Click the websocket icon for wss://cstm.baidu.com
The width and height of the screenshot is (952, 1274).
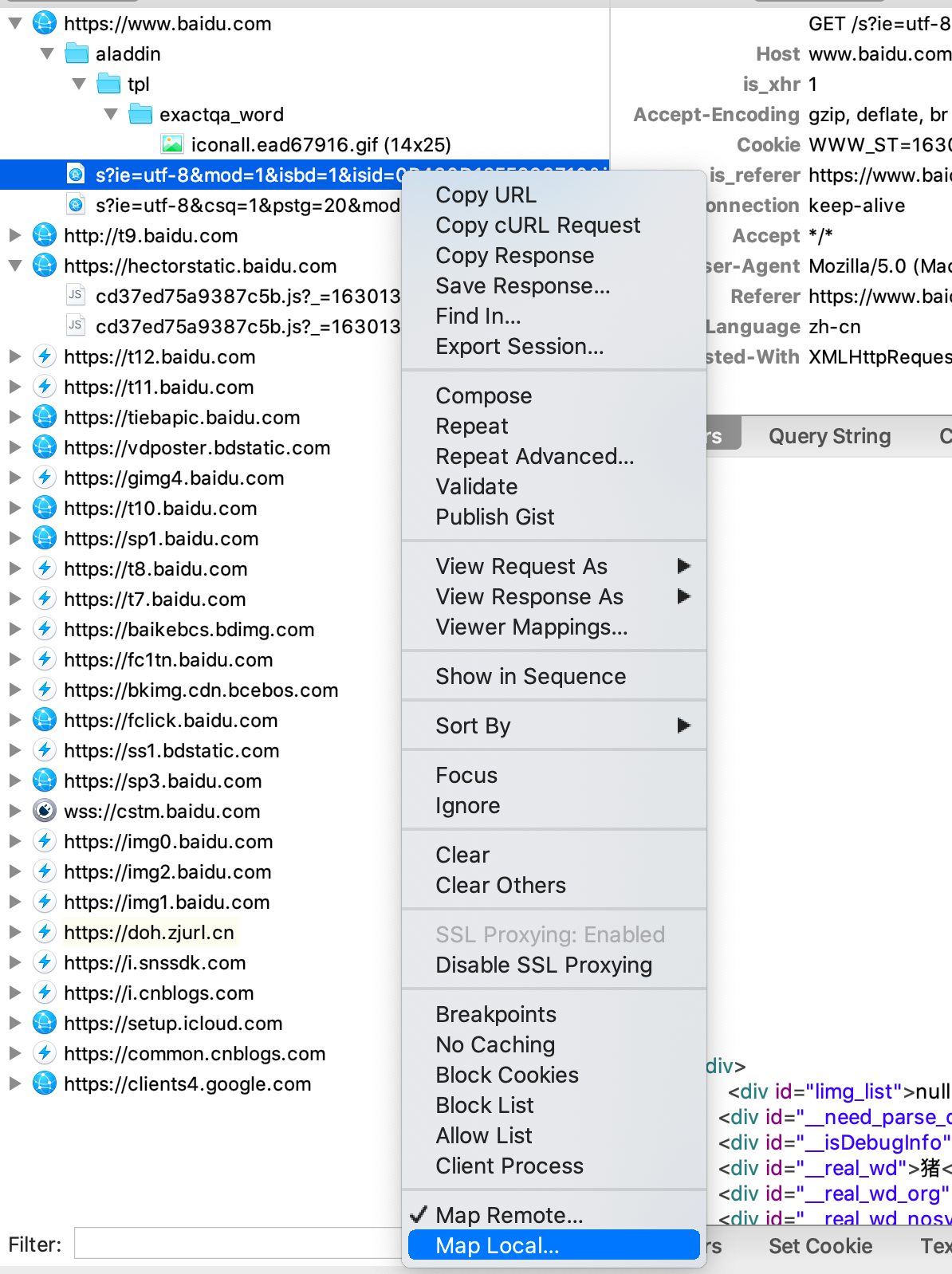coord(45,811)
